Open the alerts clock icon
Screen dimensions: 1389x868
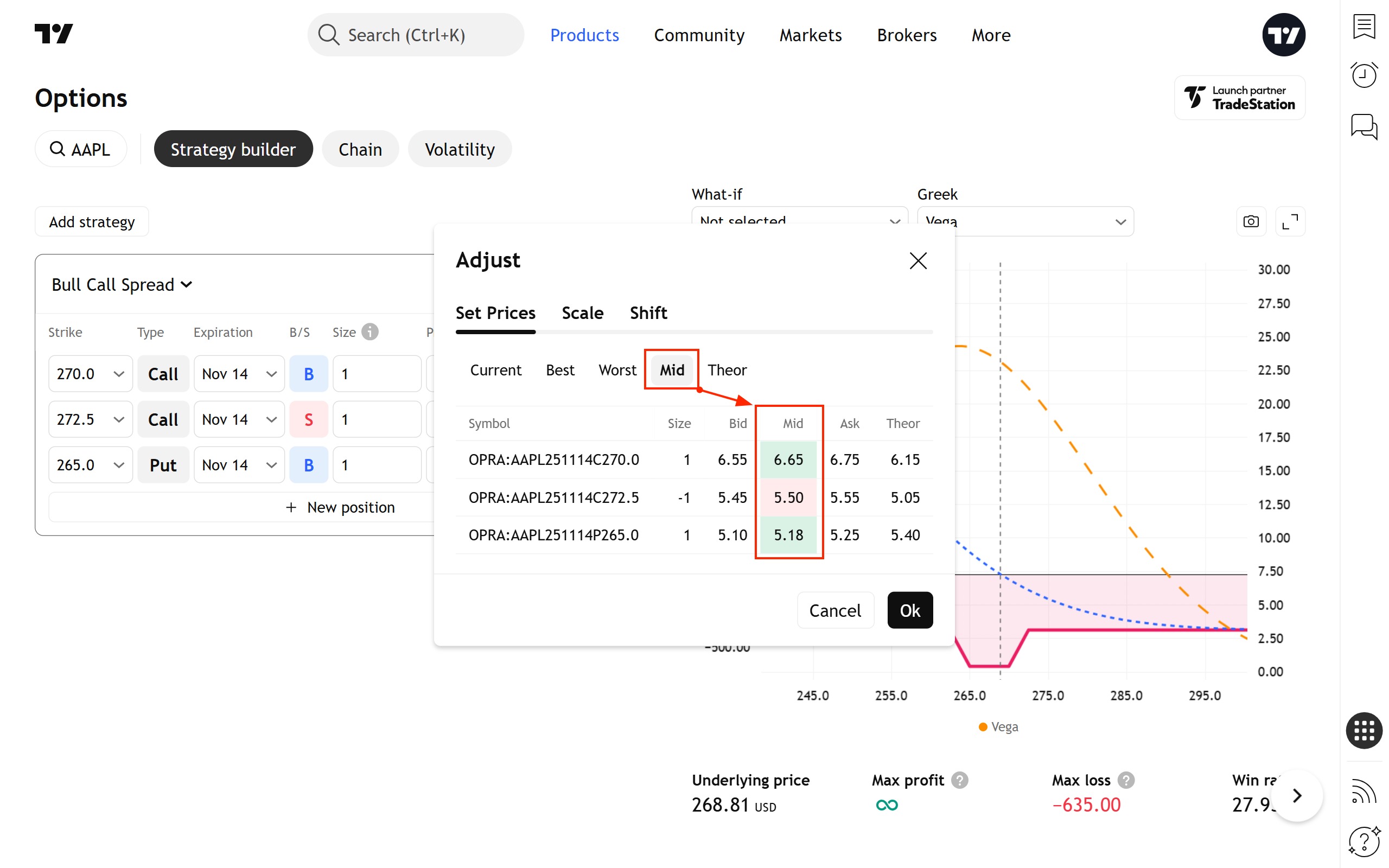(1363, 75)
